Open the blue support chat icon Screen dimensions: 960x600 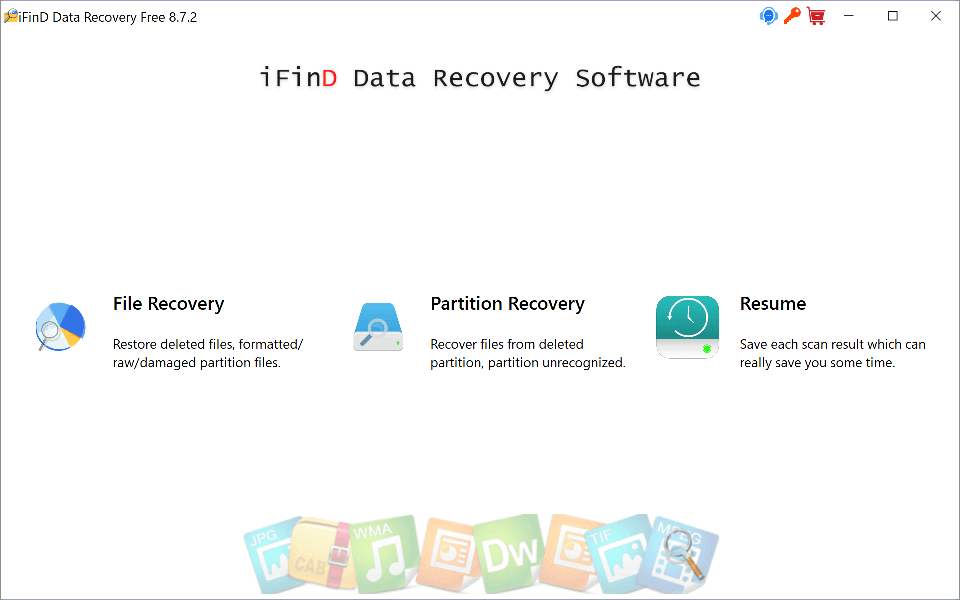coord(768,16)
